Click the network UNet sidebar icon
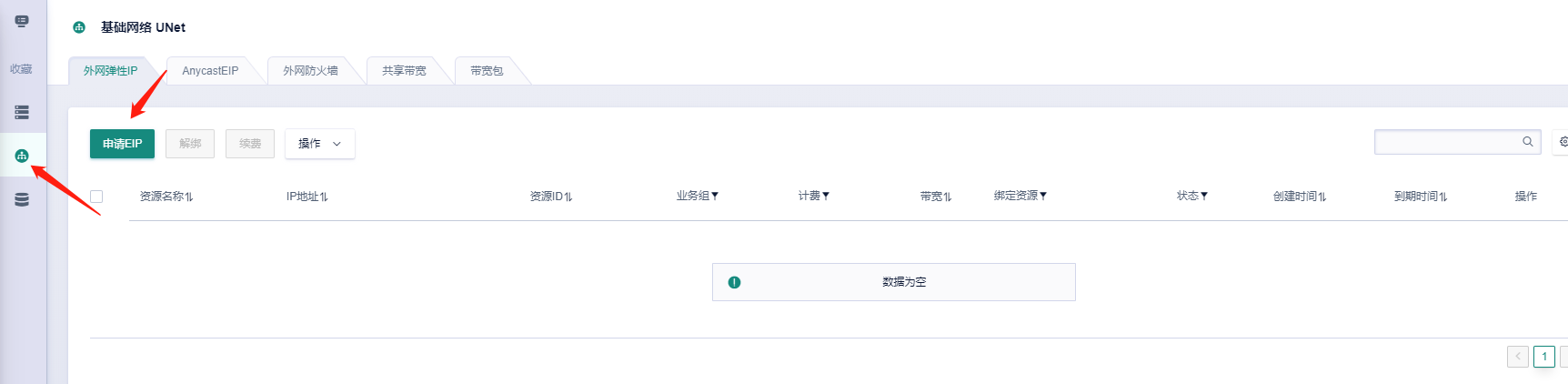Screen dimensions: 1568x384 click(x=22, y=156)
